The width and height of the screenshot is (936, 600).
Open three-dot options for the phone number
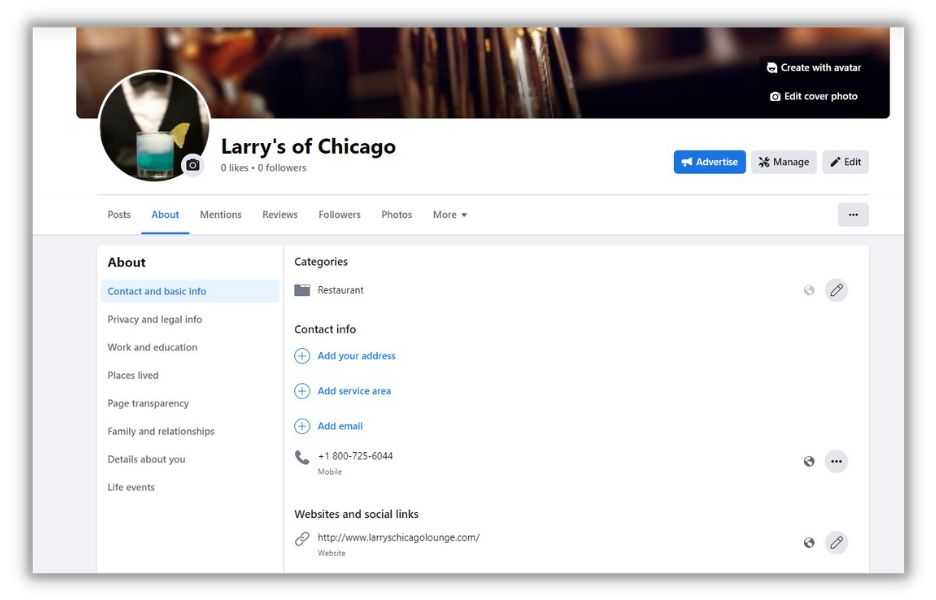coord(836,462)
